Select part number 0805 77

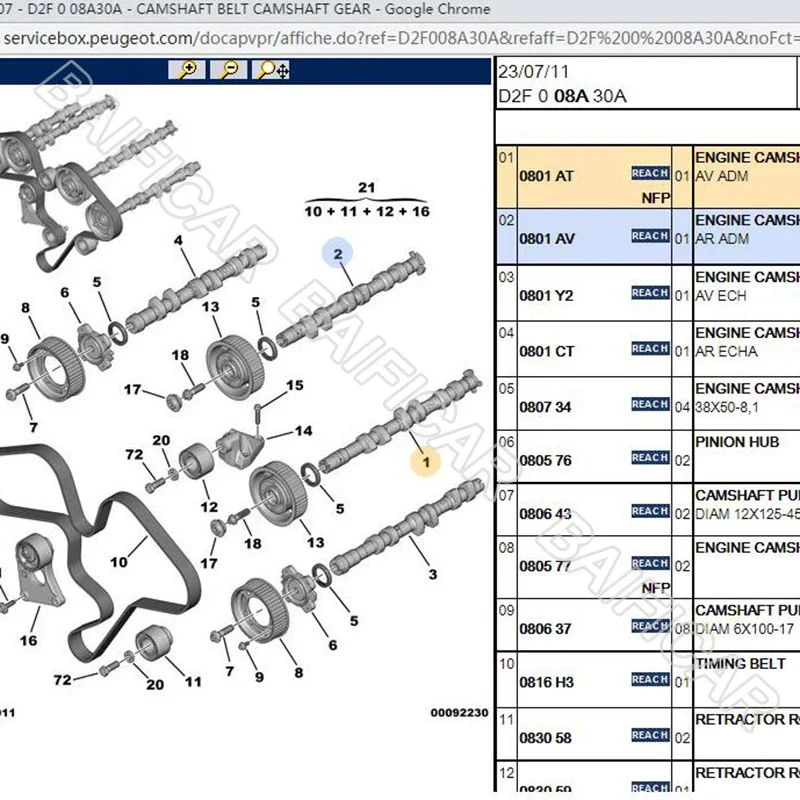click(x=545, y=566)
